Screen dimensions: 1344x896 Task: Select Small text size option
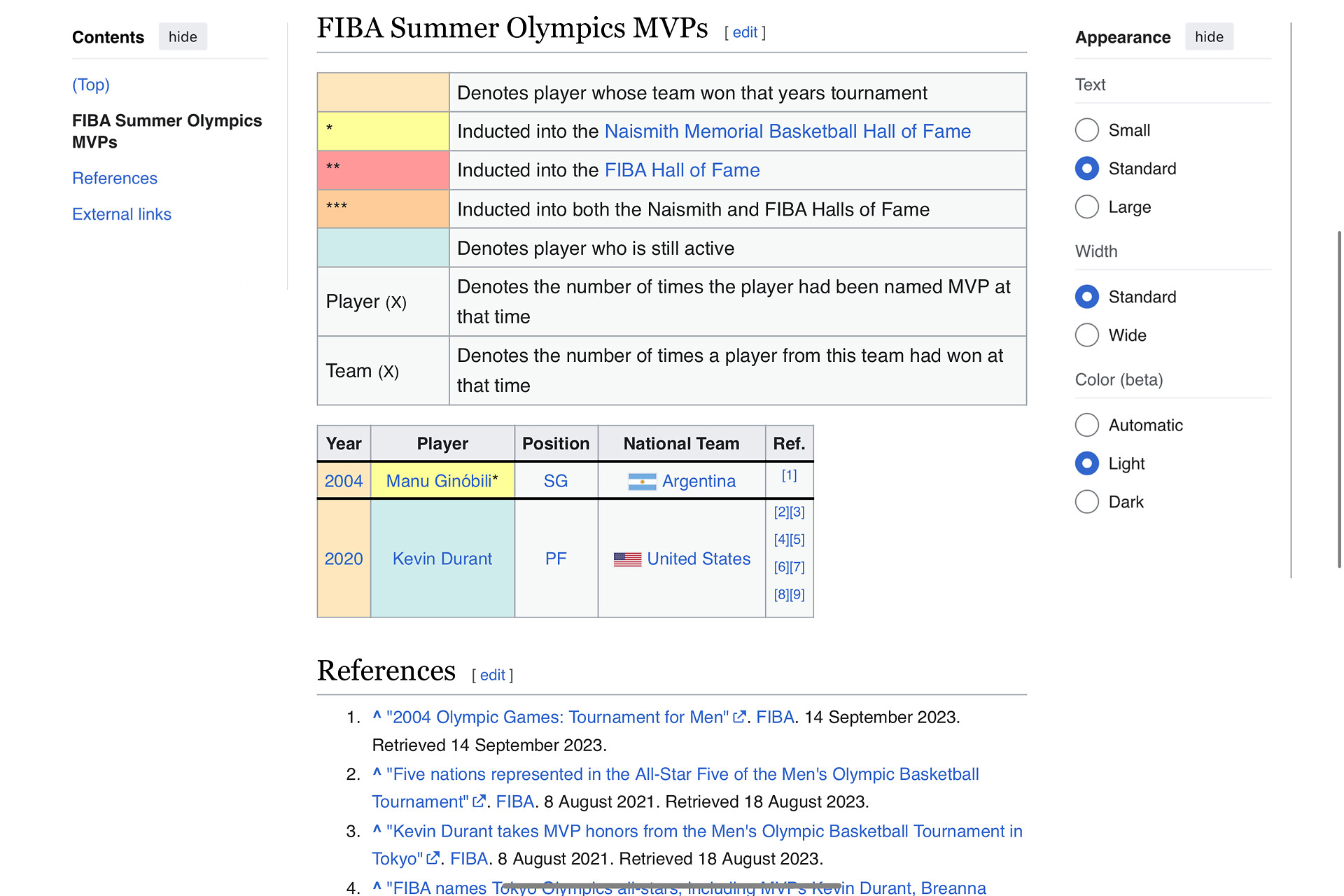pos(1087,130)
